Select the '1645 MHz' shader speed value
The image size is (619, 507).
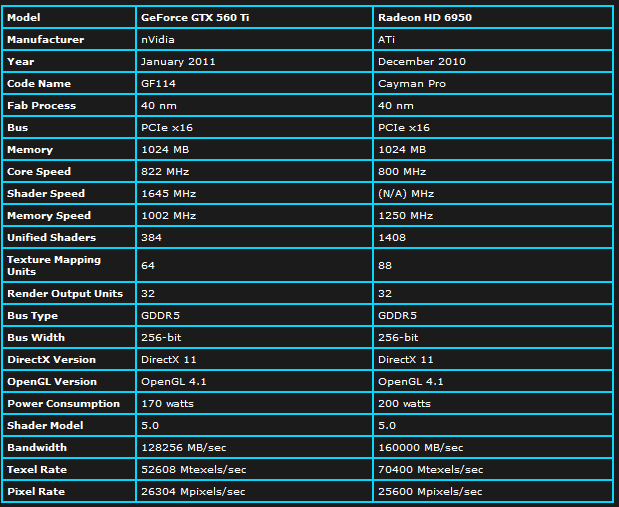coord(169,193)
